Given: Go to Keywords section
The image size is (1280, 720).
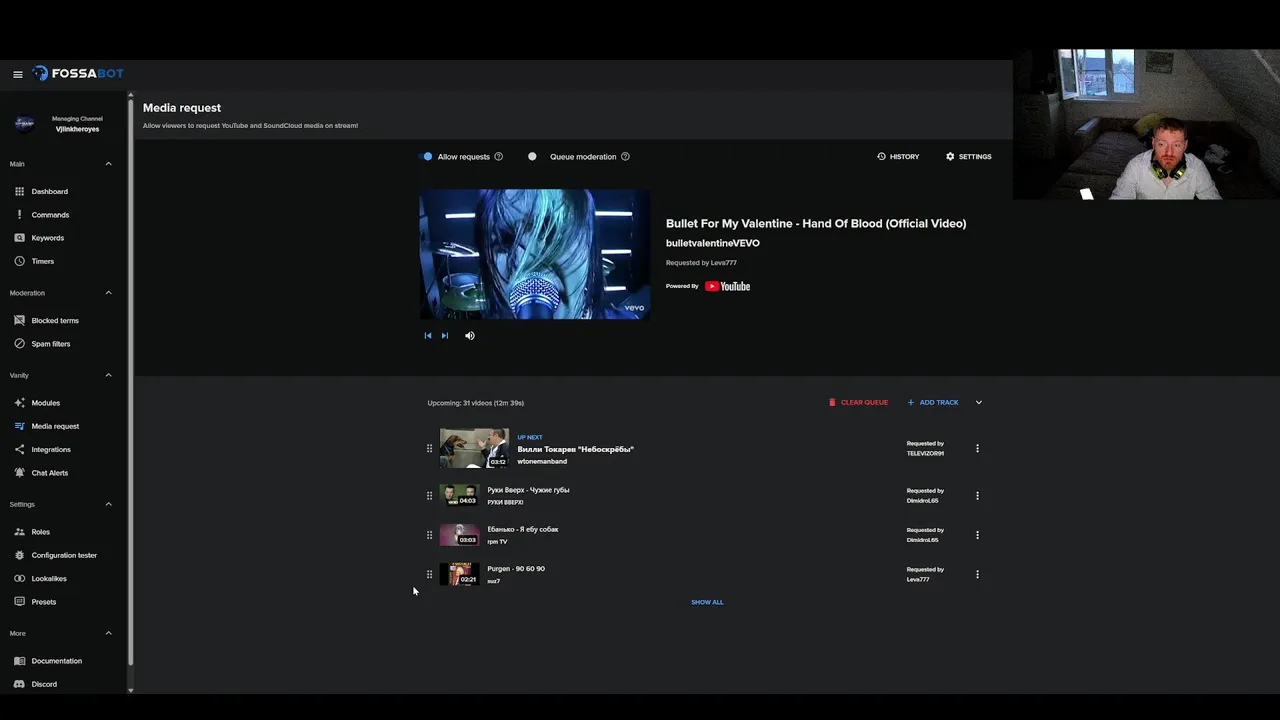Looking at the screenshot, I should (x=47, y=238).
